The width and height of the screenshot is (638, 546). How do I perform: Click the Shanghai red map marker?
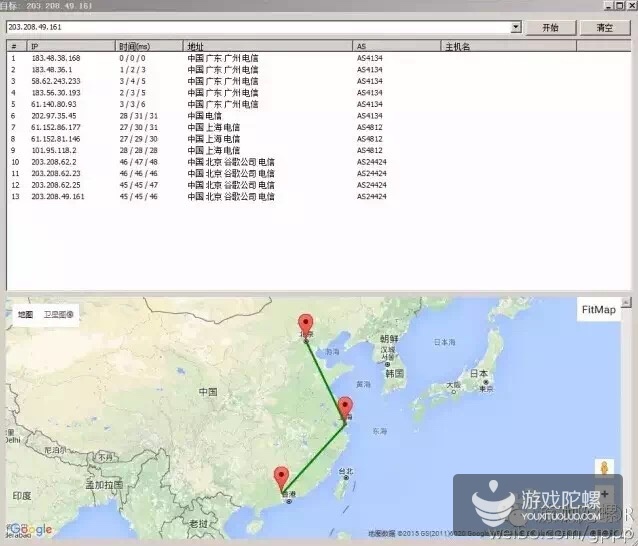[x=345, y=407]
